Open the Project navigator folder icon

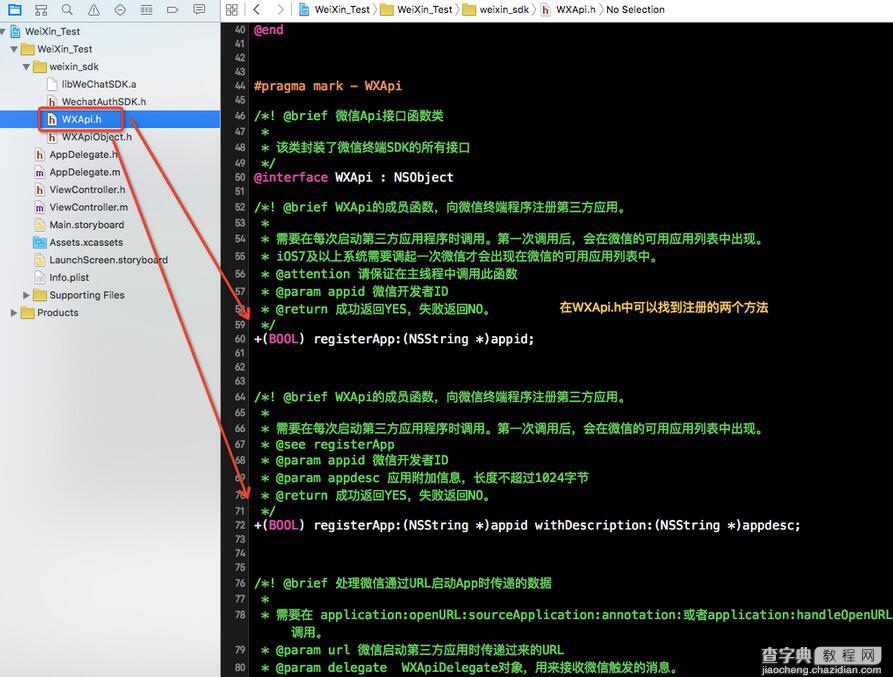tap(14, 9)
